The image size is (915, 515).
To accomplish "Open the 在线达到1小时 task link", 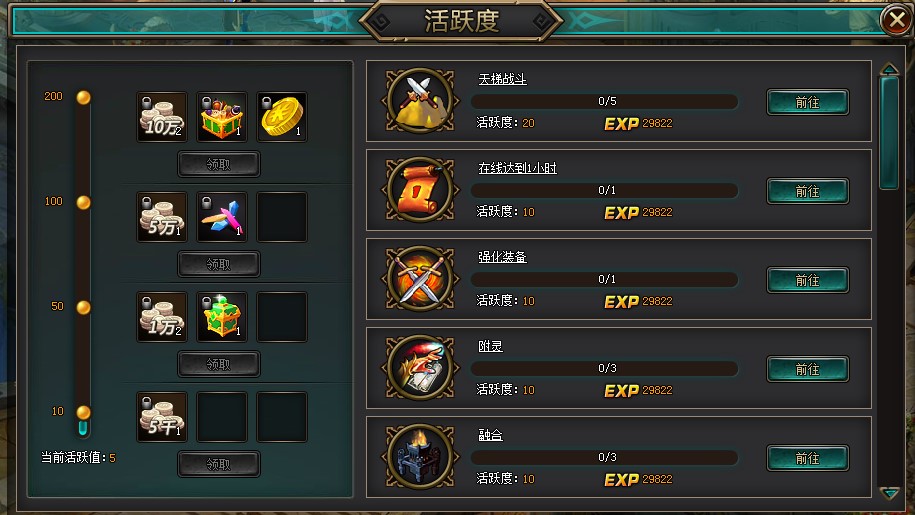I will click(x=518, y=168).
